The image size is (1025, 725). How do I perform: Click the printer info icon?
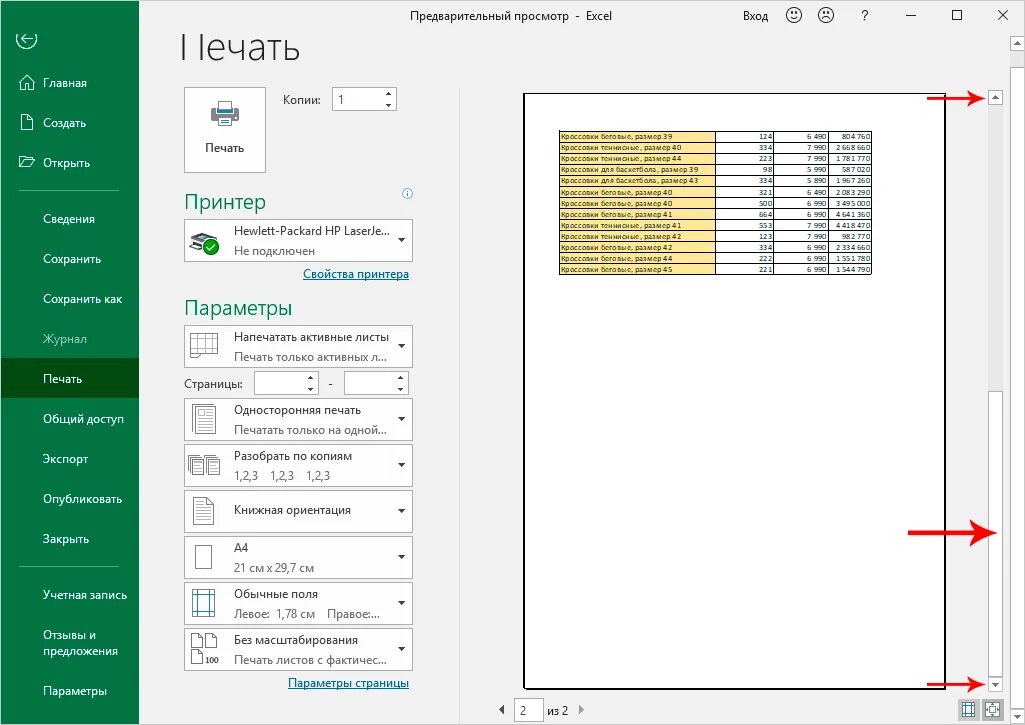(x=407, y=194)
